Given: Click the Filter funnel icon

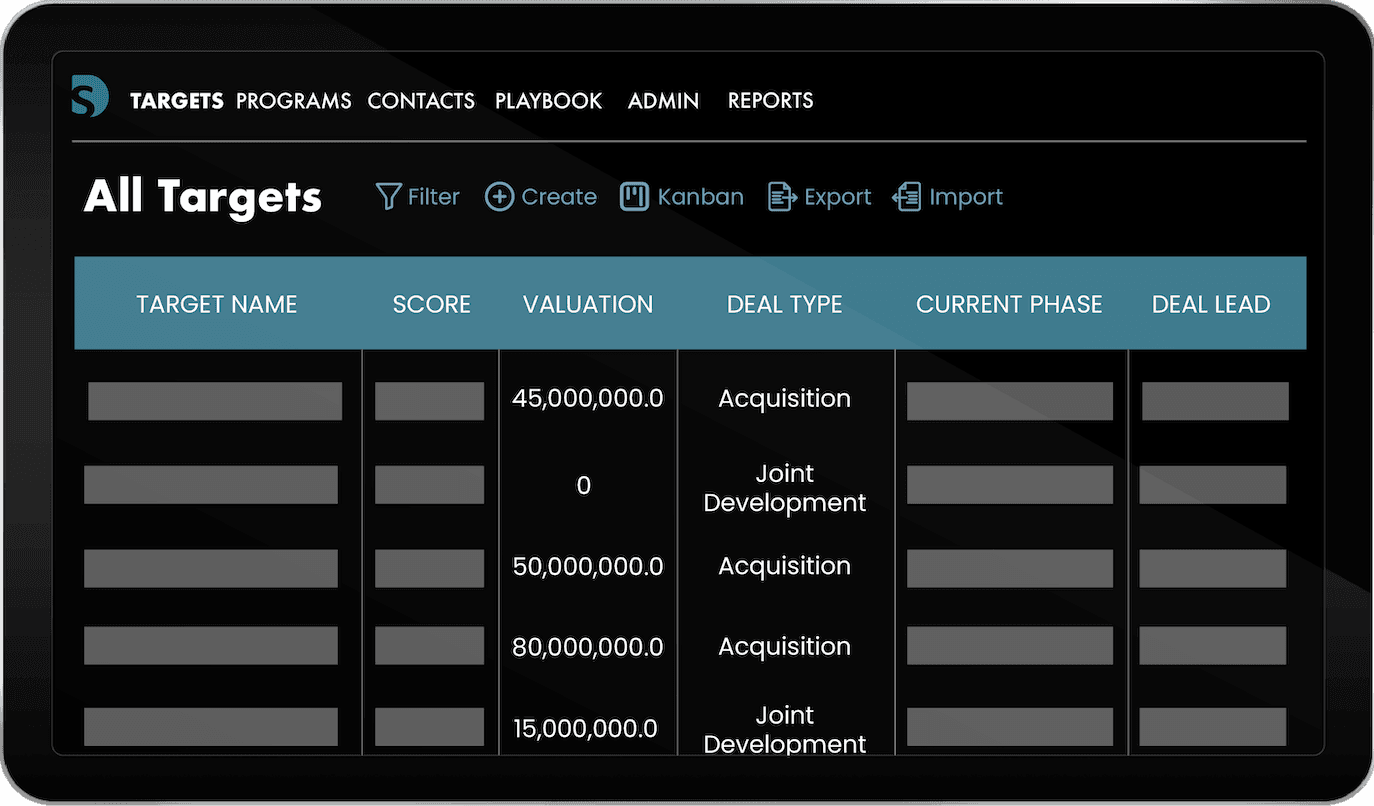Looking at the screenshot, I should click(388, 197).
